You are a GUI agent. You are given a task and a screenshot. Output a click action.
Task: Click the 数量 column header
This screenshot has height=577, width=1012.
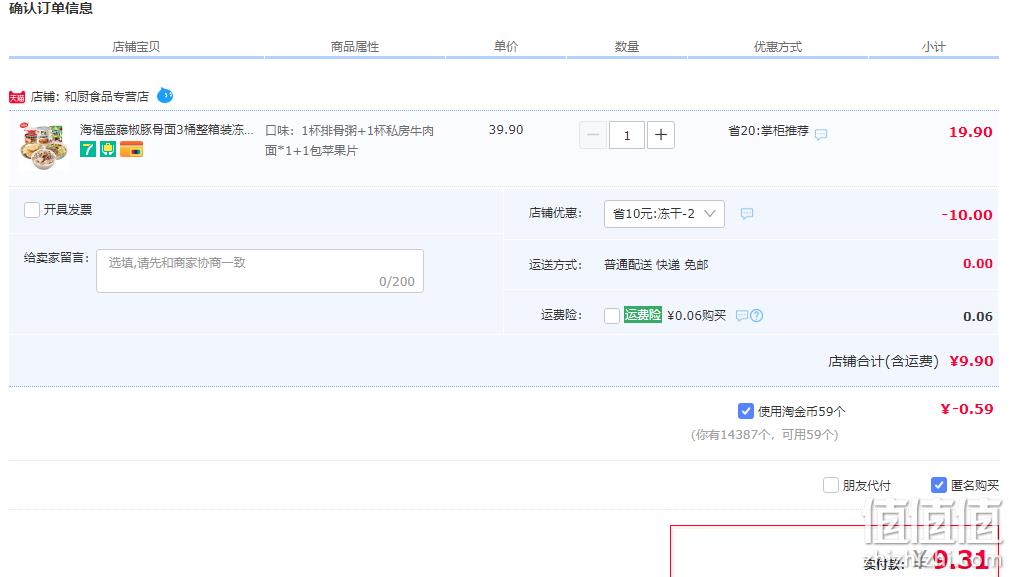[x=627, y=46]
